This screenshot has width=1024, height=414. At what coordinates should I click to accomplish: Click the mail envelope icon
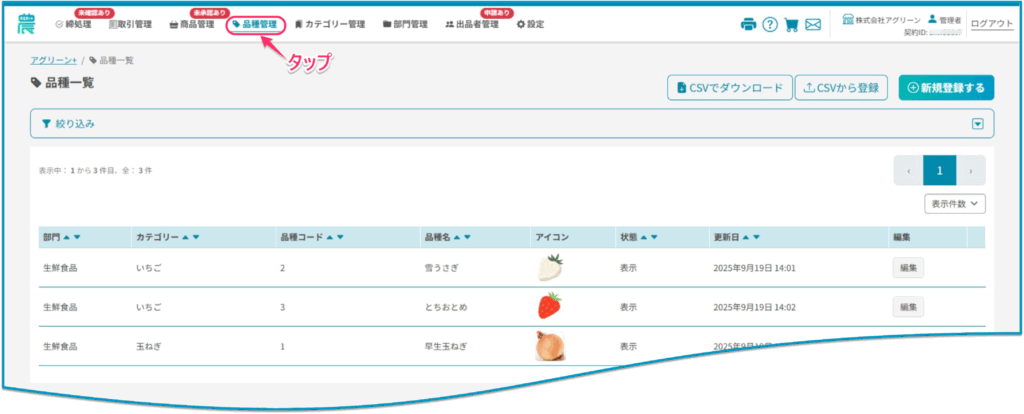813,25
